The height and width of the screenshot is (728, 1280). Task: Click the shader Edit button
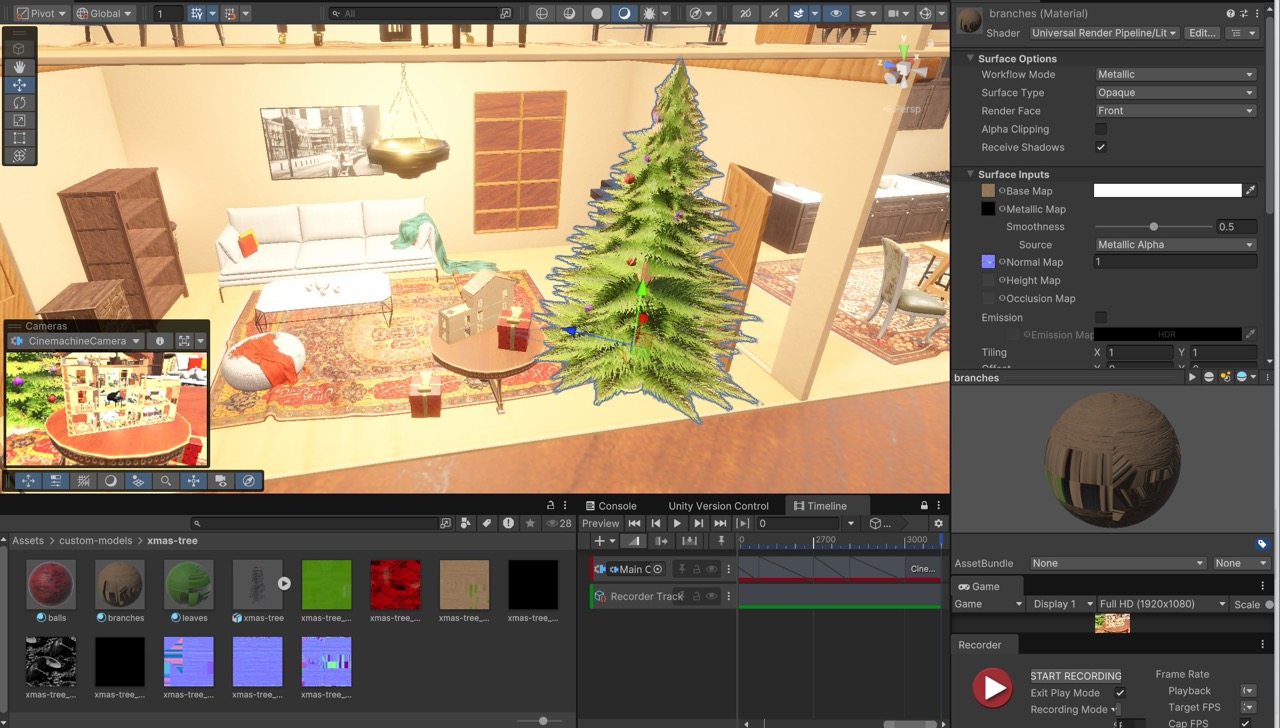point(1201,33)
